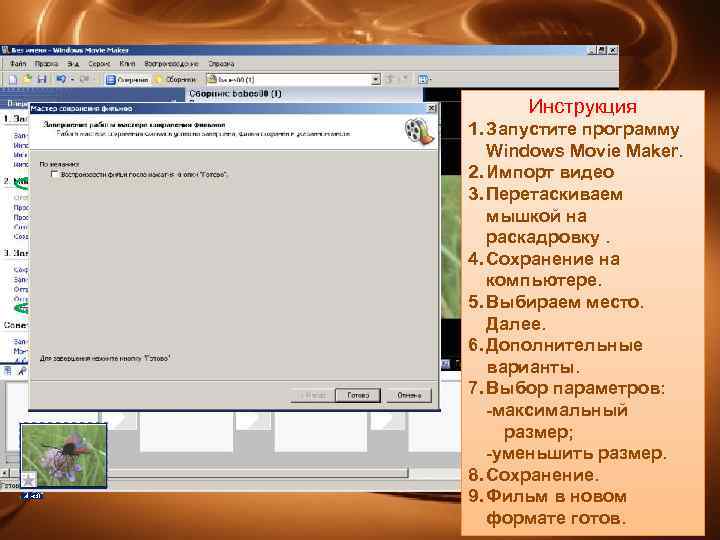The width and height of the screenshot is (720, 540).
Task: Click the star video effect icon on clip
Action: pyautogui.click(x=28, y=480)
